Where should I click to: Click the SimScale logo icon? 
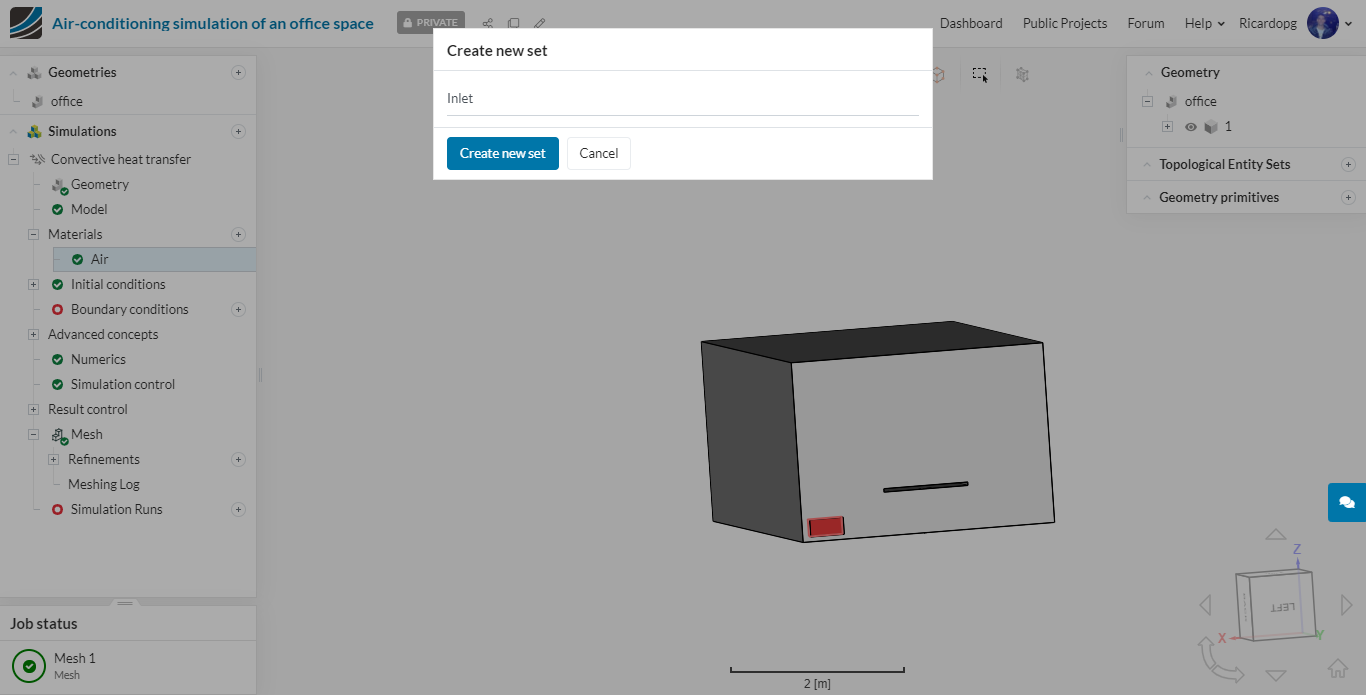point(25,23)
